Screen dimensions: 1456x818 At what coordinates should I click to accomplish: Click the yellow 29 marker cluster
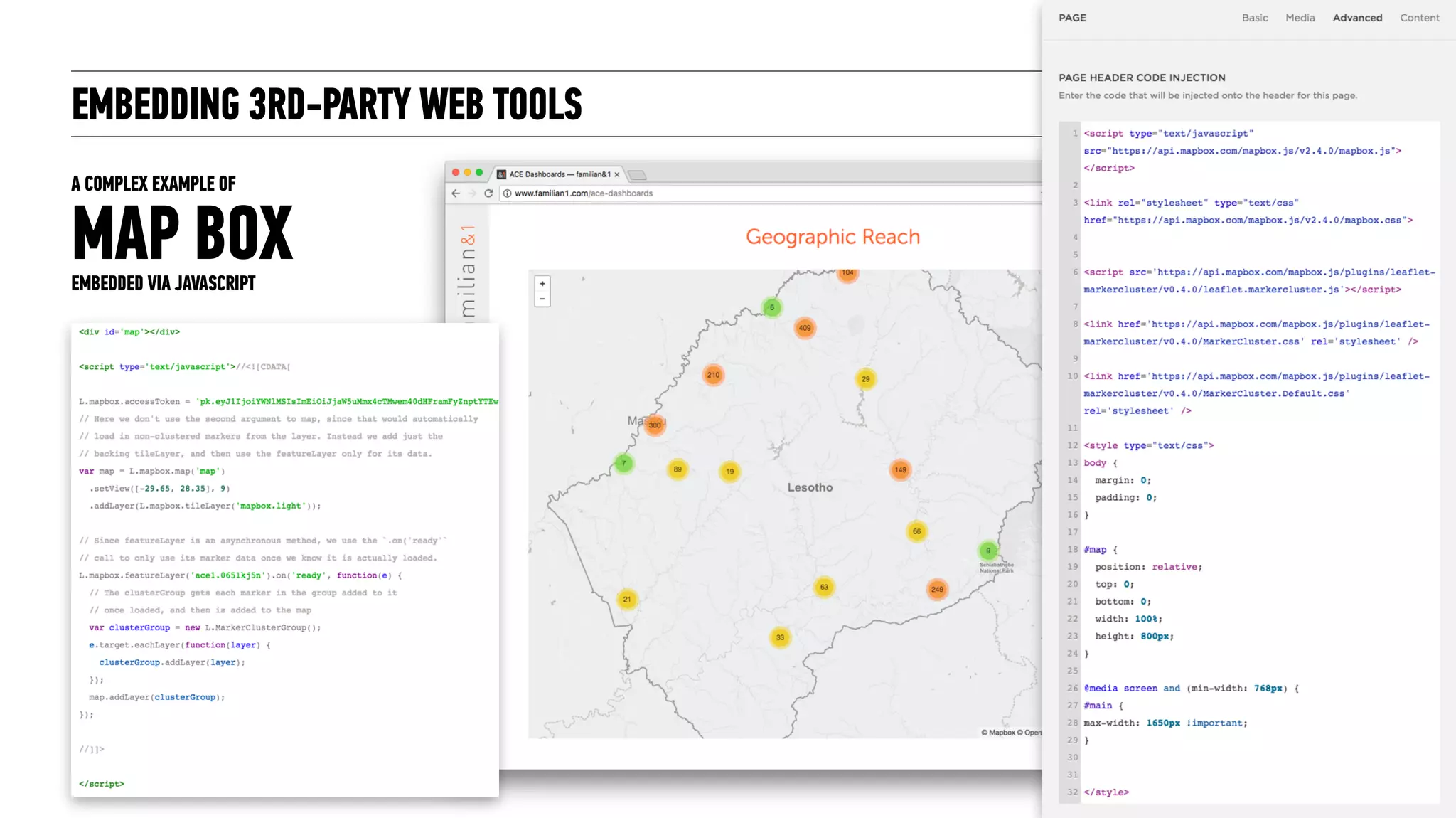click(865, 379)
